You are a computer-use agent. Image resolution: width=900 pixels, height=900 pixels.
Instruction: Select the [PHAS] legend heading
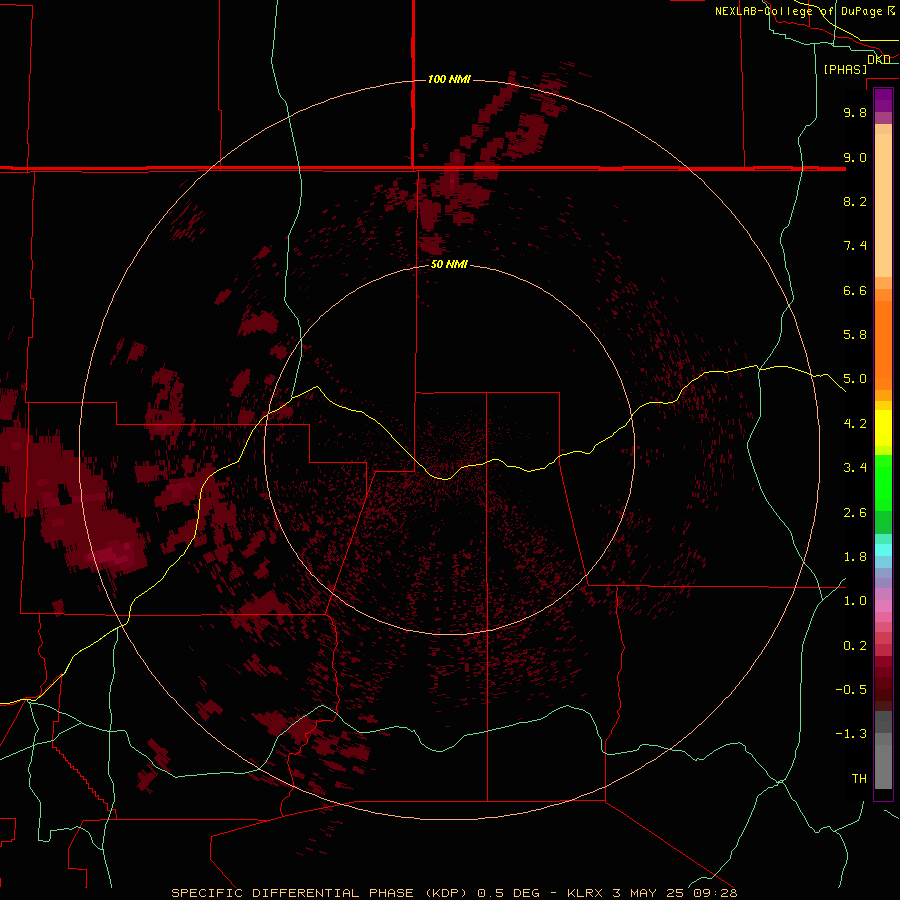point(845,69)
